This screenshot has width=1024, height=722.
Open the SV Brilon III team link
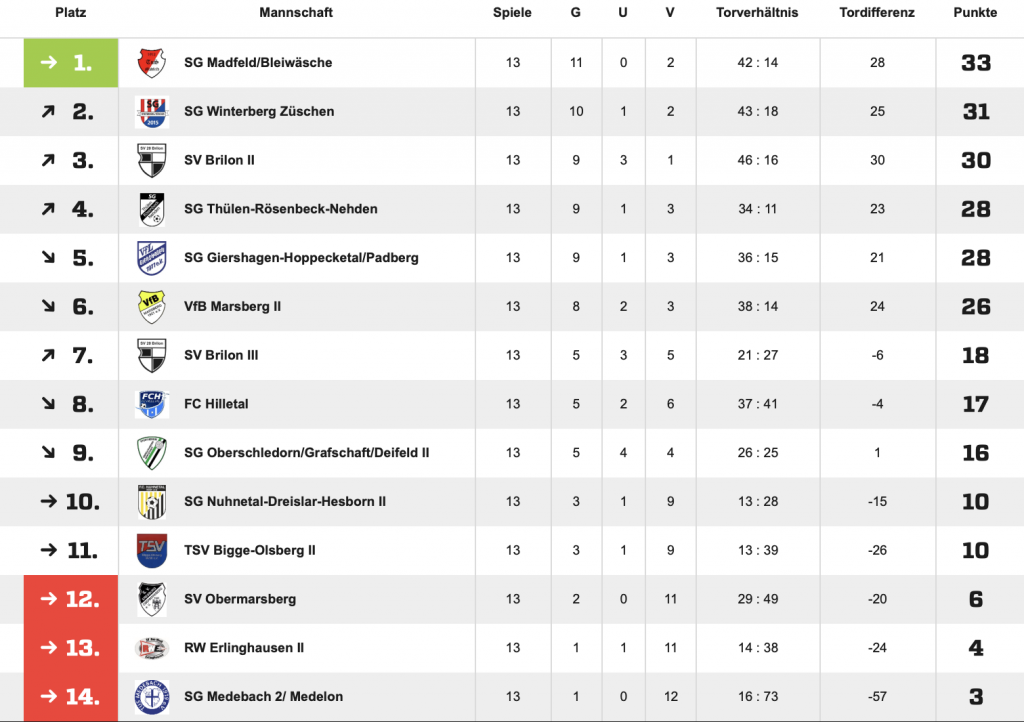pyautogui.click(x=221, y=355)
